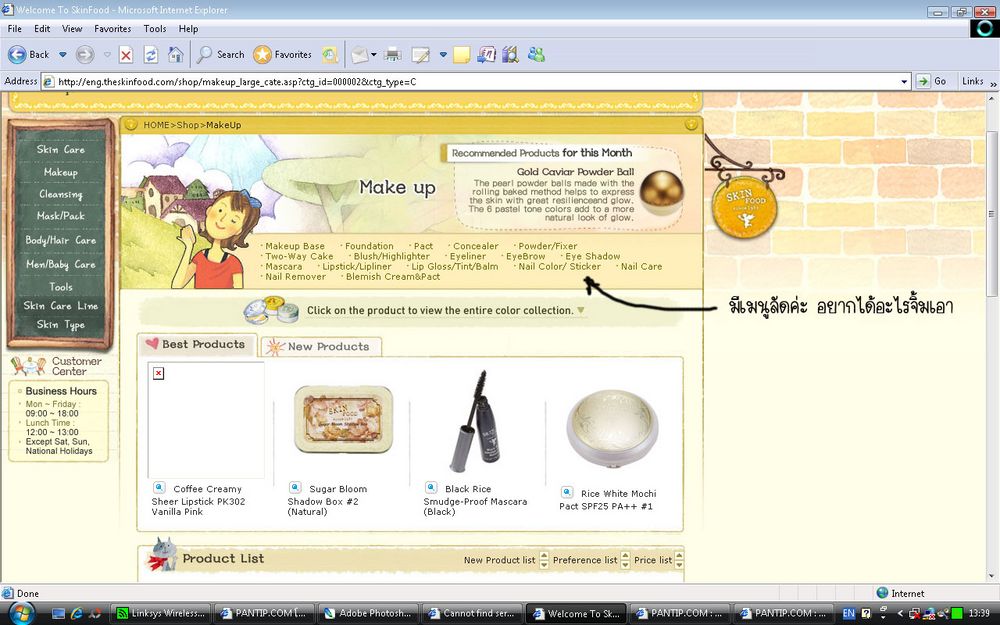This screenshot has height=625, width=1000.
Task: Toggle the Price list sort arrows
Action: [x=679, y=561]
